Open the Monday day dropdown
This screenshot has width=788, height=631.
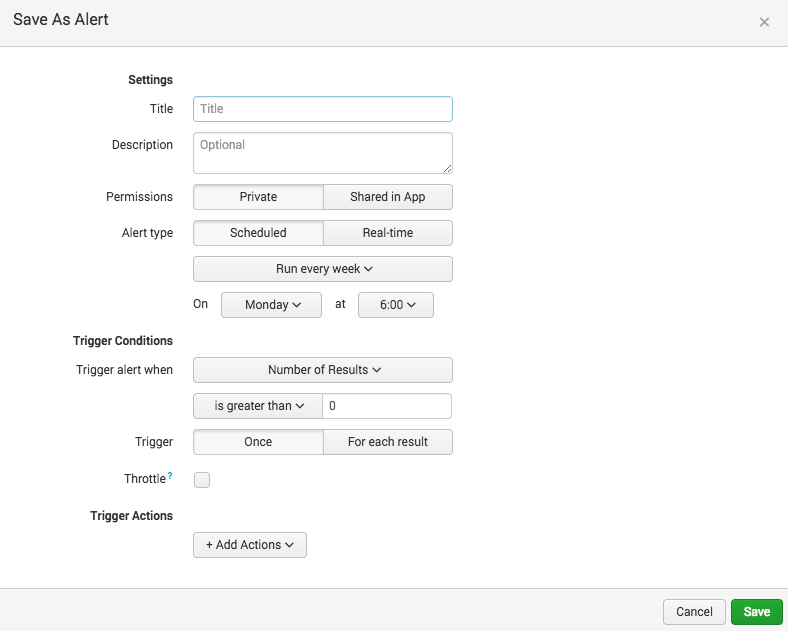click(271, 305)
